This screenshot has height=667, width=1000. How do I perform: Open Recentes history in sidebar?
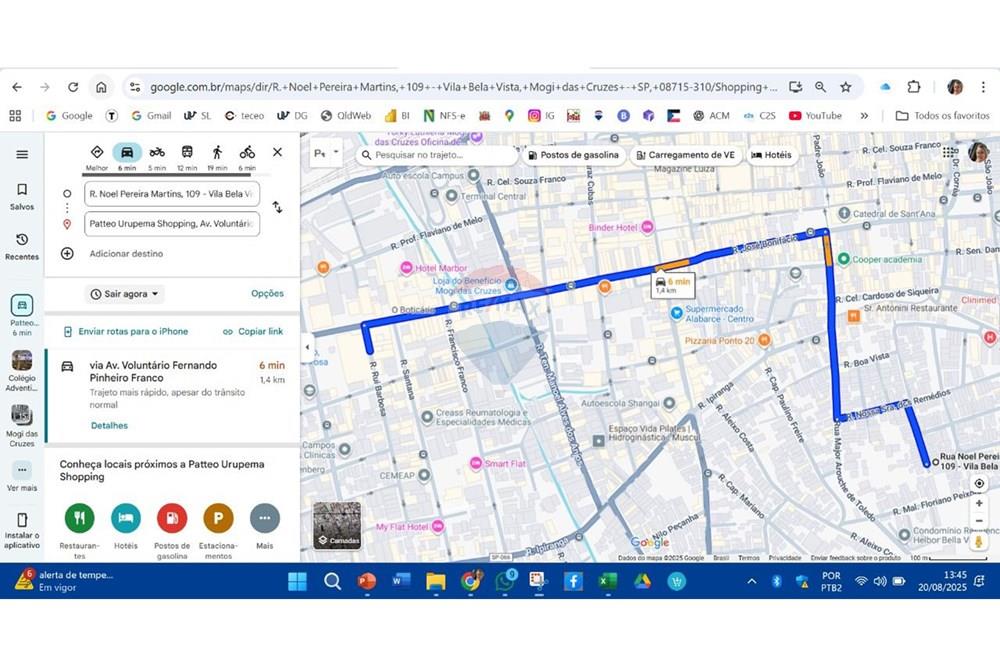pyautogui.click(x=22, y=245)
